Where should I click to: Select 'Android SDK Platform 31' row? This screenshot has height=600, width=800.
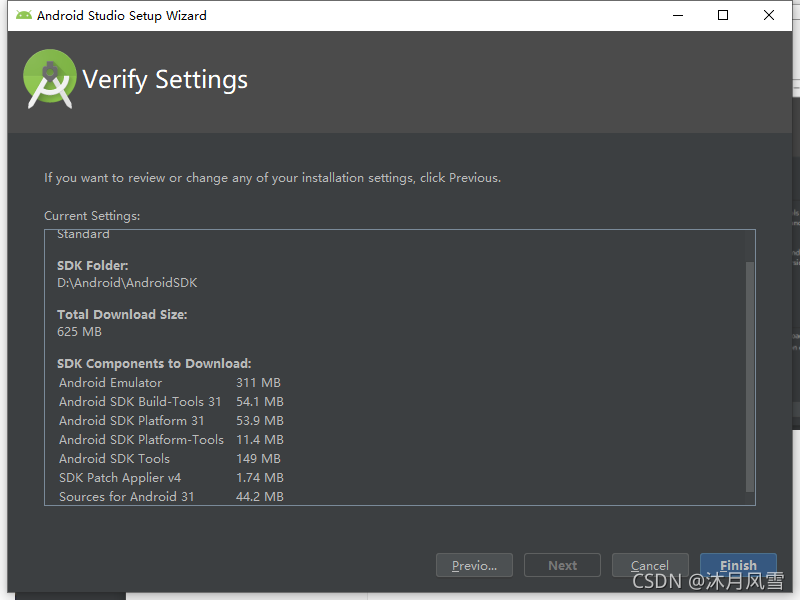[171, 421]
